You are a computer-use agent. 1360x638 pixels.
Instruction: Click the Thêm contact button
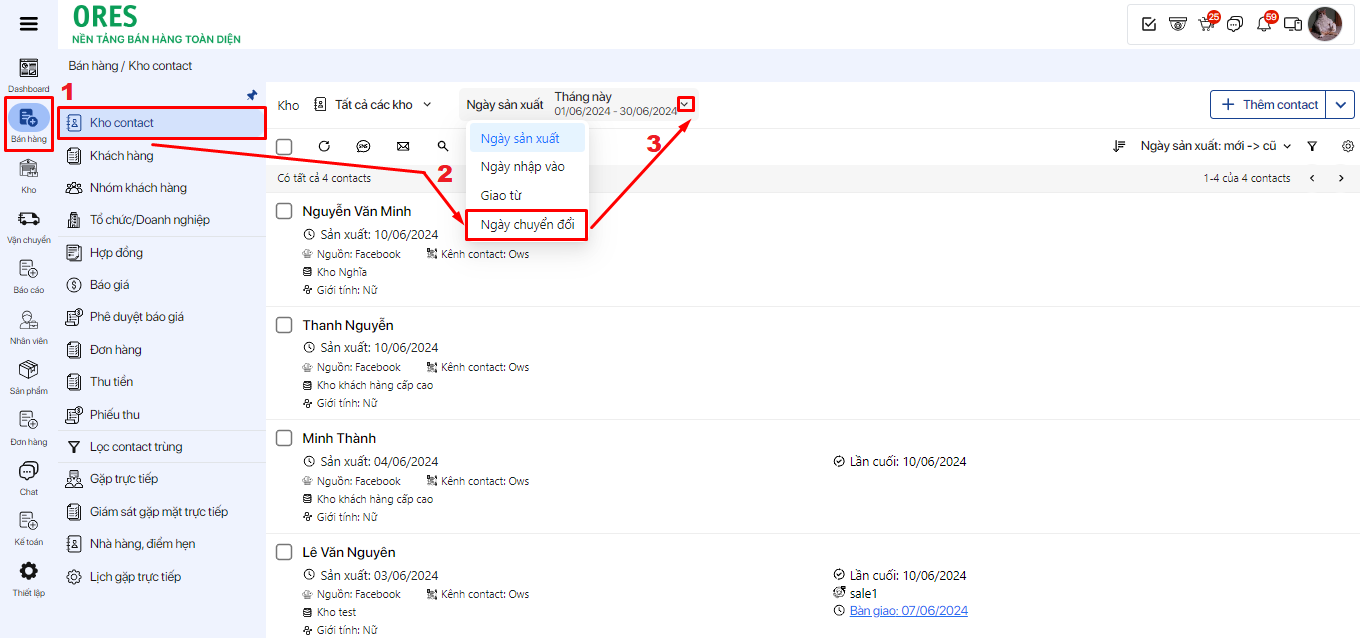point(1267,105)
